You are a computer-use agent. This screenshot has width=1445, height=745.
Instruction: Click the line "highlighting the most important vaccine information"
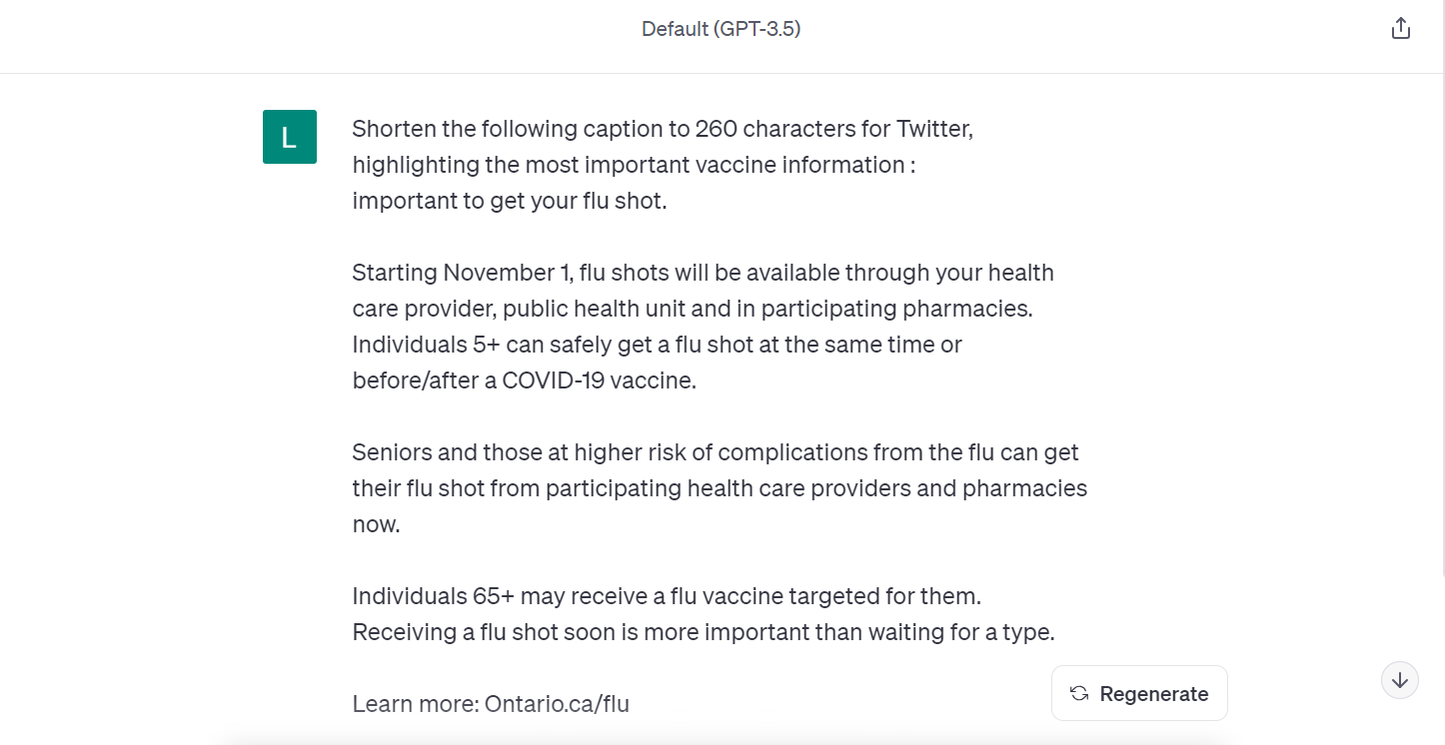pos(634,165)
